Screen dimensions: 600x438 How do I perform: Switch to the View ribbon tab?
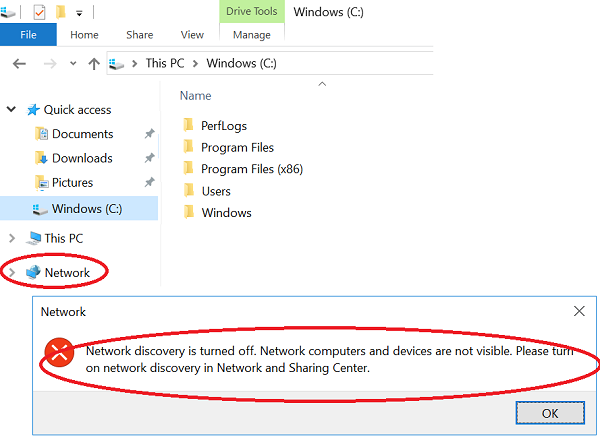coord(191,35)
